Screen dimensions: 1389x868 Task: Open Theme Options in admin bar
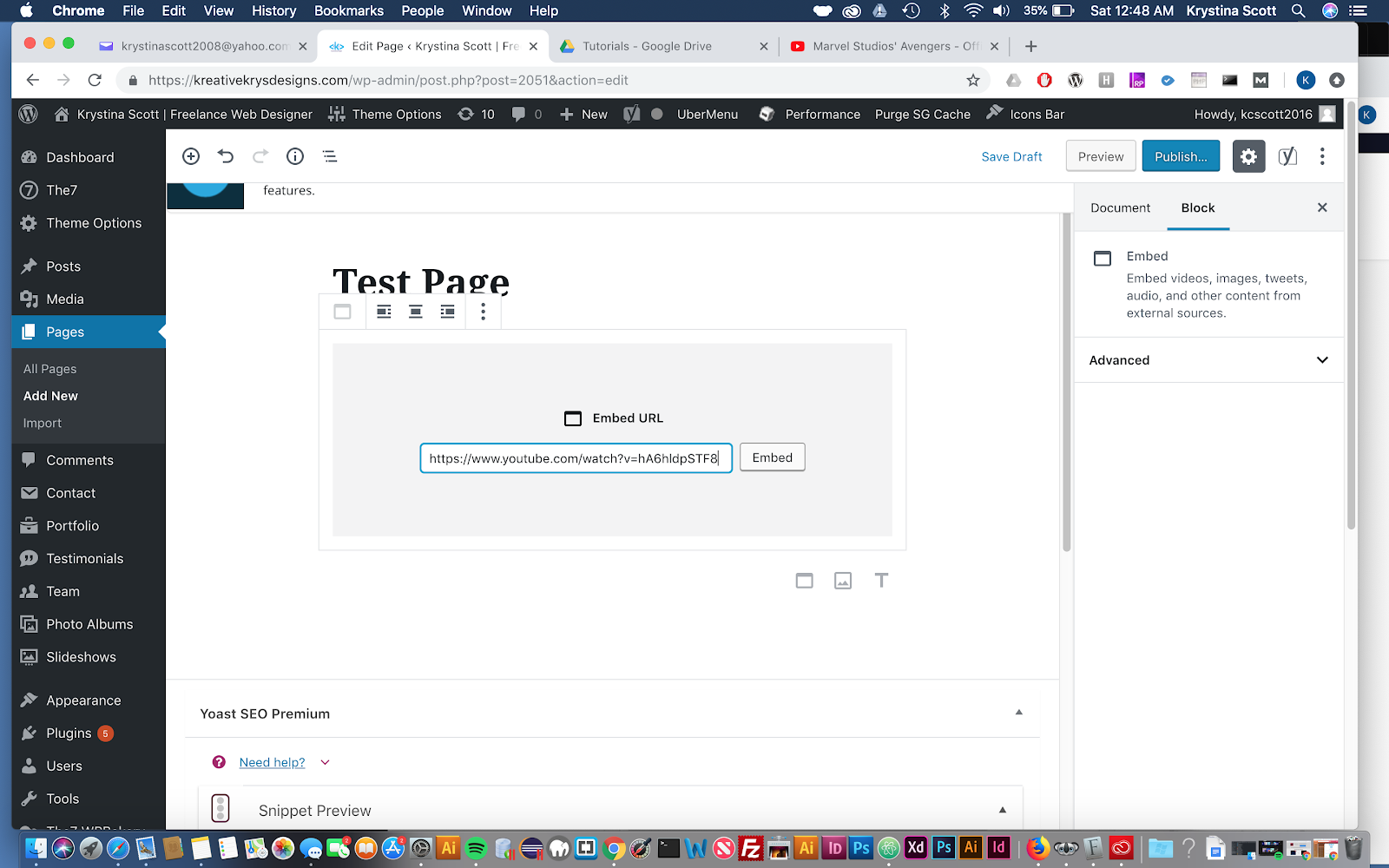385,114
